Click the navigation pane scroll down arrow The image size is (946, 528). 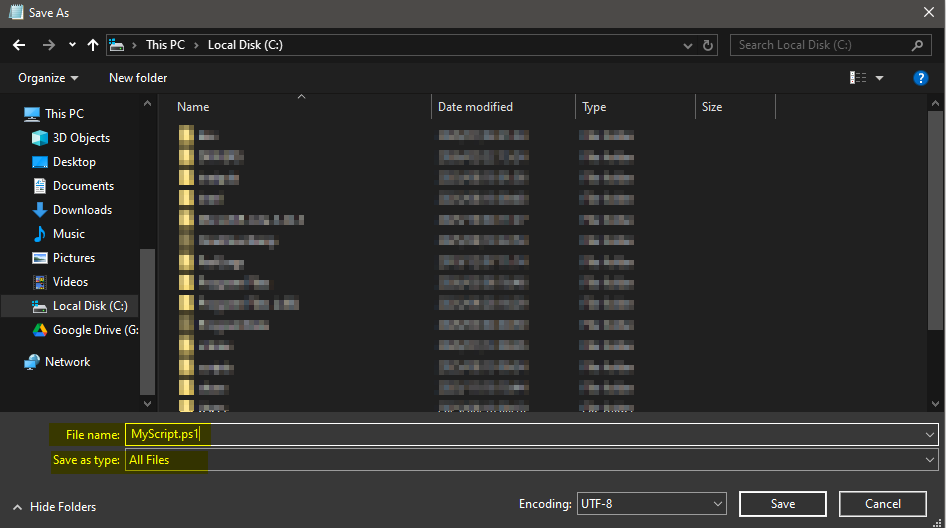click(147, 403)
